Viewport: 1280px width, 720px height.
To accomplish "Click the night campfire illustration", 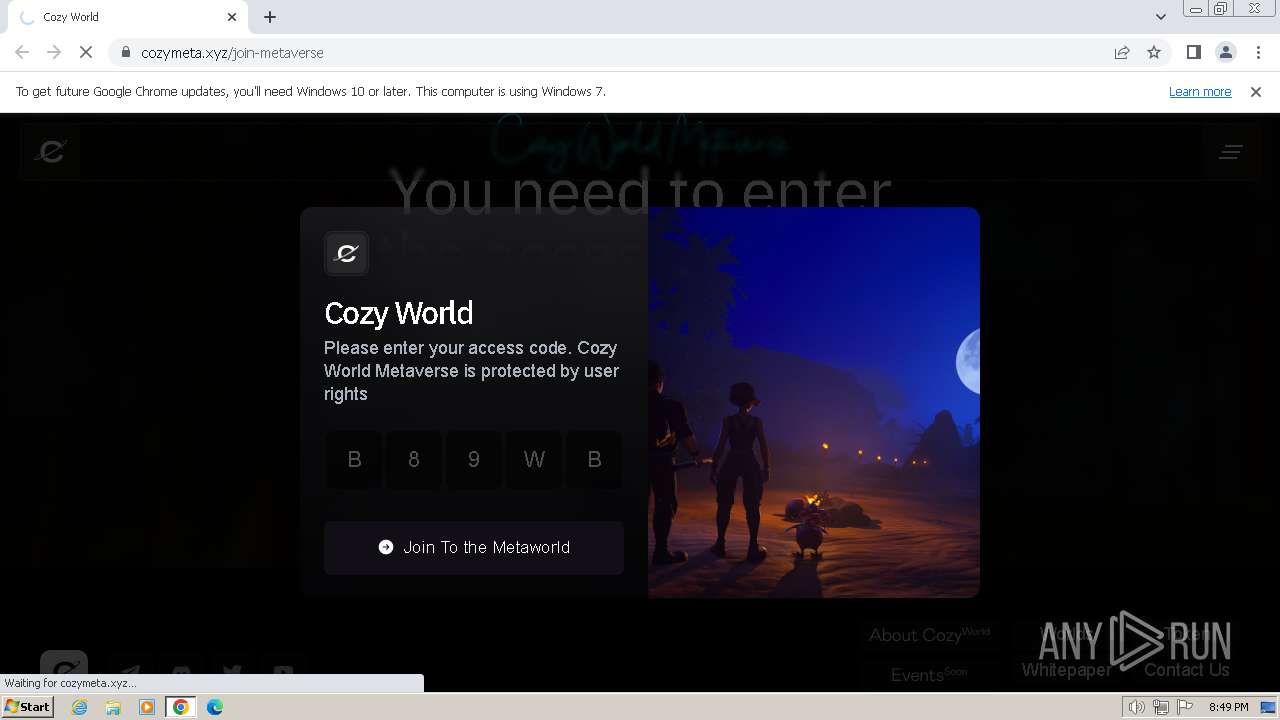I will tap(814, 402).
